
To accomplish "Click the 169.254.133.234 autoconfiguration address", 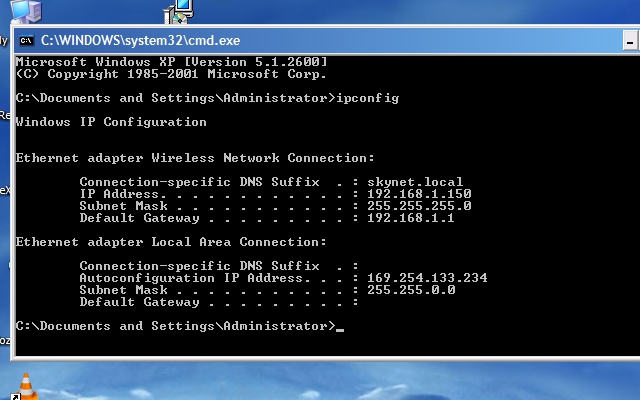I will (427, 278).
